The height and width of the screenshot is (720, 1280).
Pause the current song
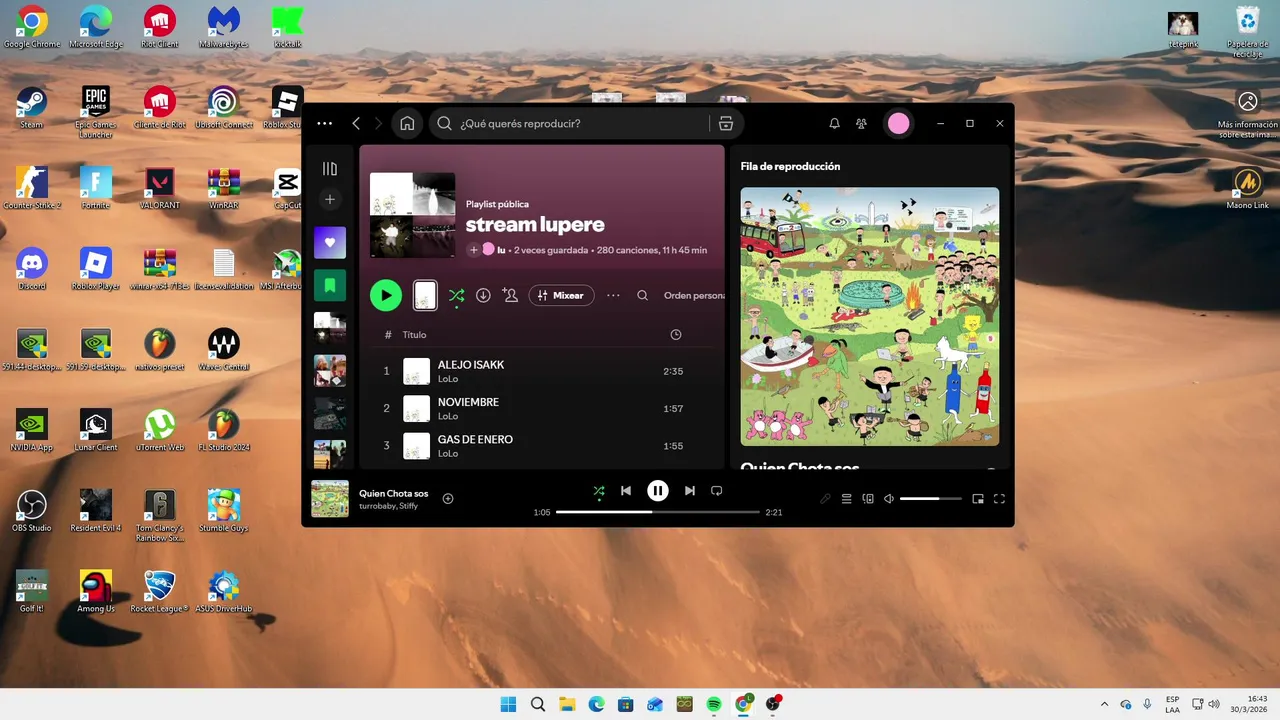[x=657, y=491]
